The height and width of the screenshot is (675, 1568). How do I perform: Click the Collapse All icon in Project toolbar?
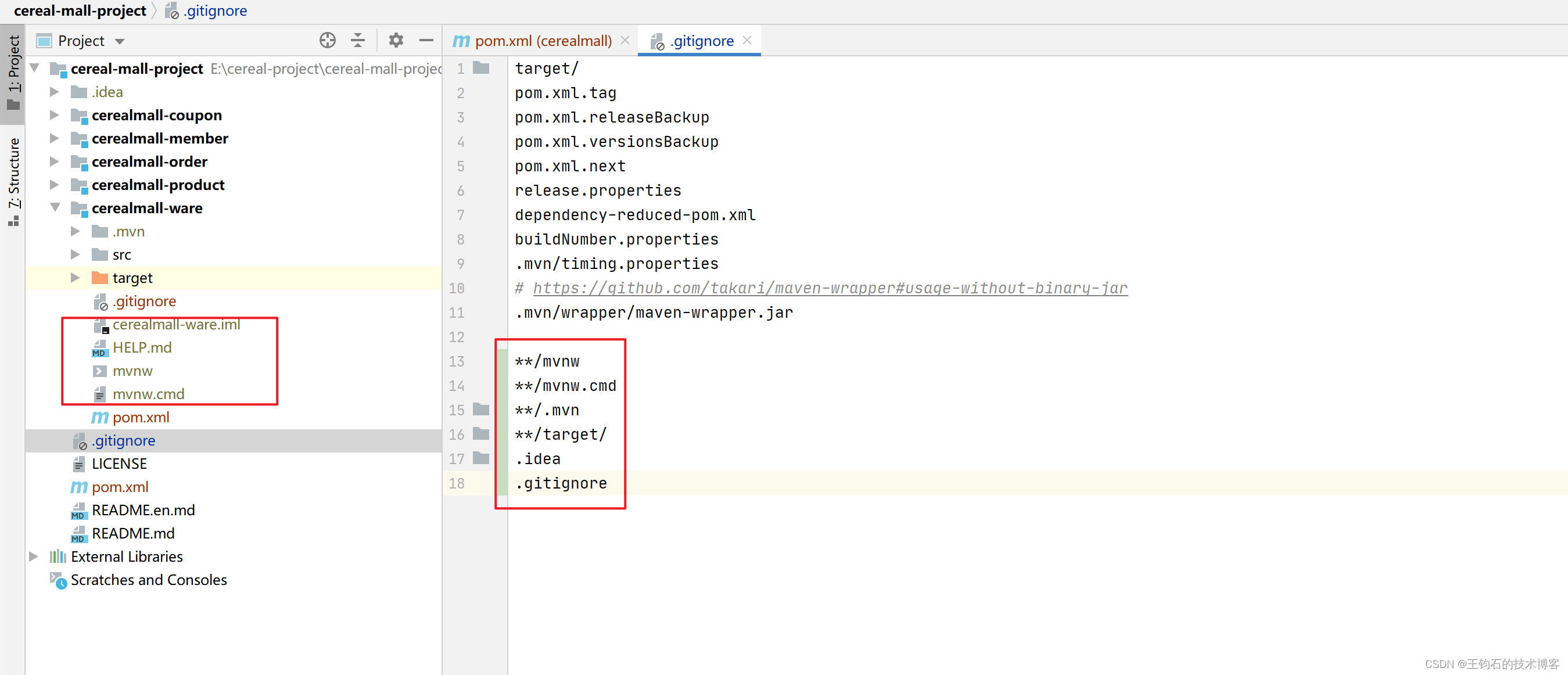click(358, 41)
